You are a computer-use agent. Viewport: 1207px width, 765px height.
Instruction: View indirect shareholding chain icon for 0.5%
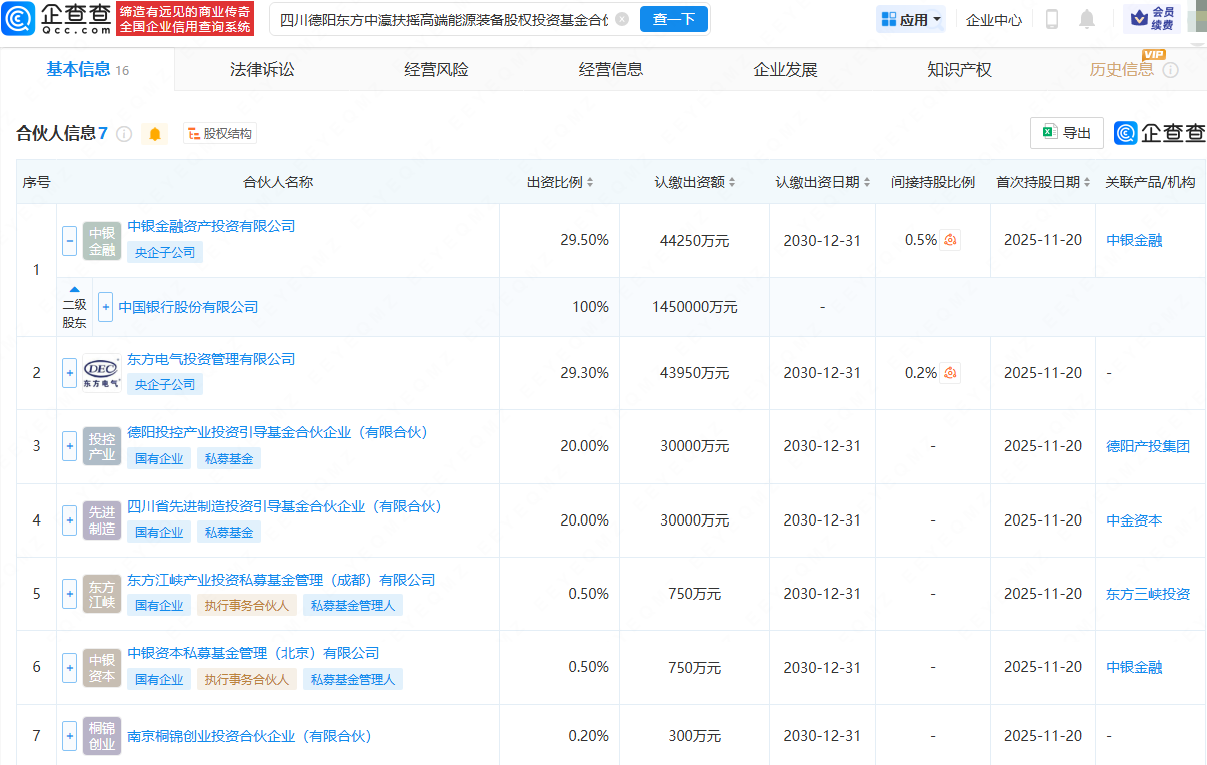click(950, 240)
